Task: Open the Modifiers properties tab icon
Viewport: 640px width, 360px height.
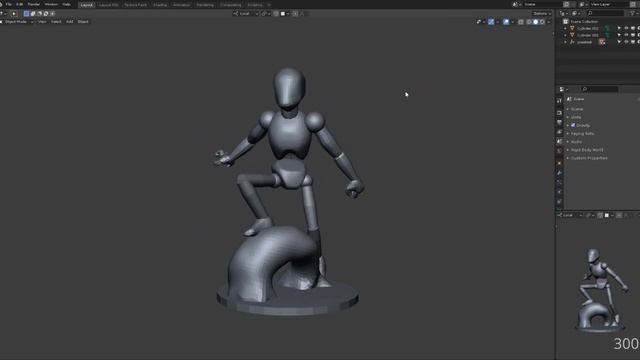Action: pyautogui.click(x=559, y=173)
